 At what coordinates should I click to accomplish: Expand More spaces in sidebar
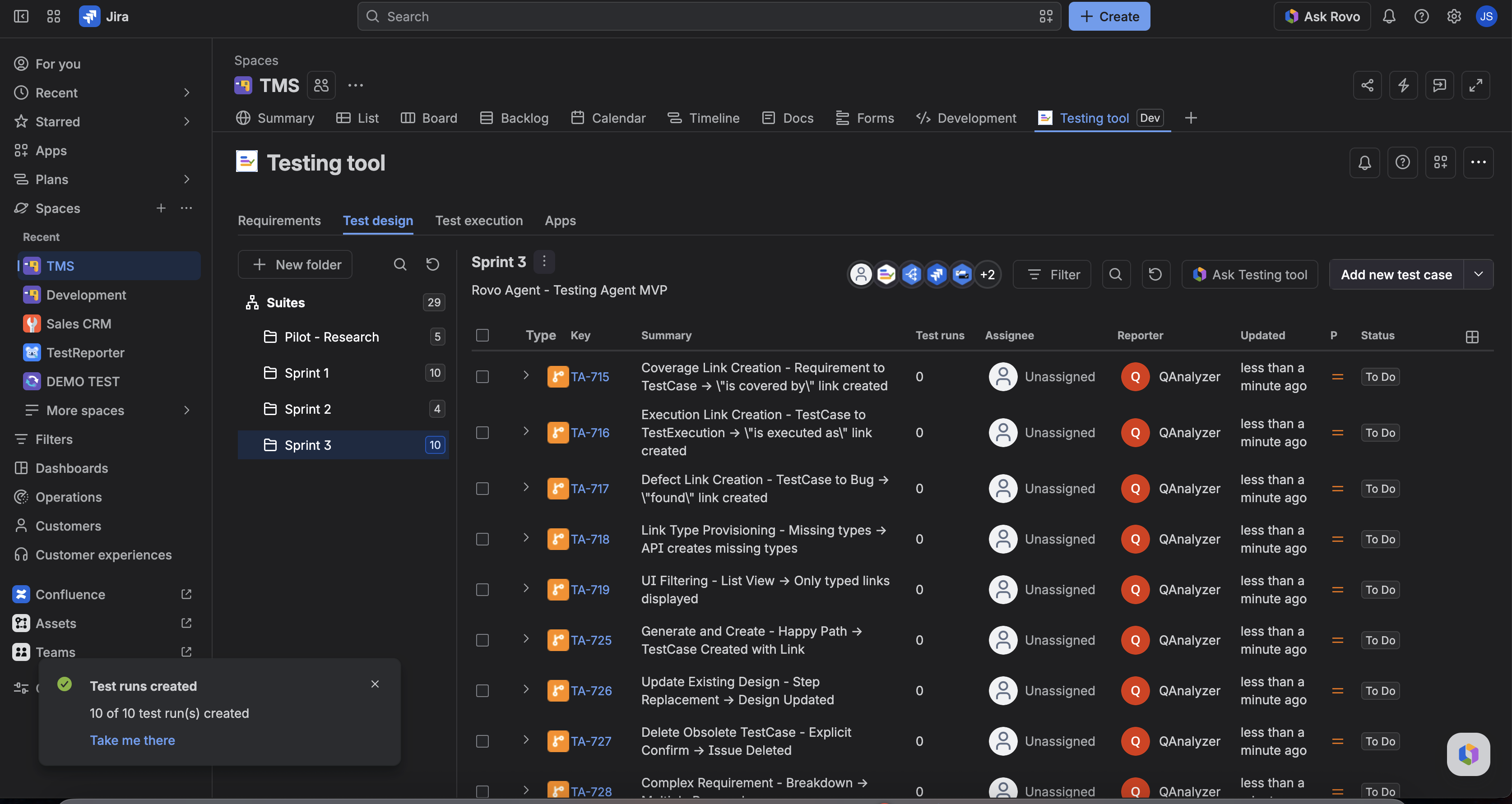(x=187, y=410)
